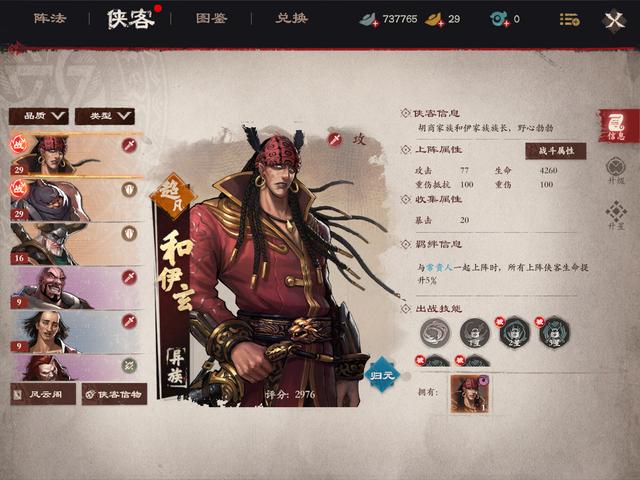Tap the teal token currency icon

[x=500, y=19]
